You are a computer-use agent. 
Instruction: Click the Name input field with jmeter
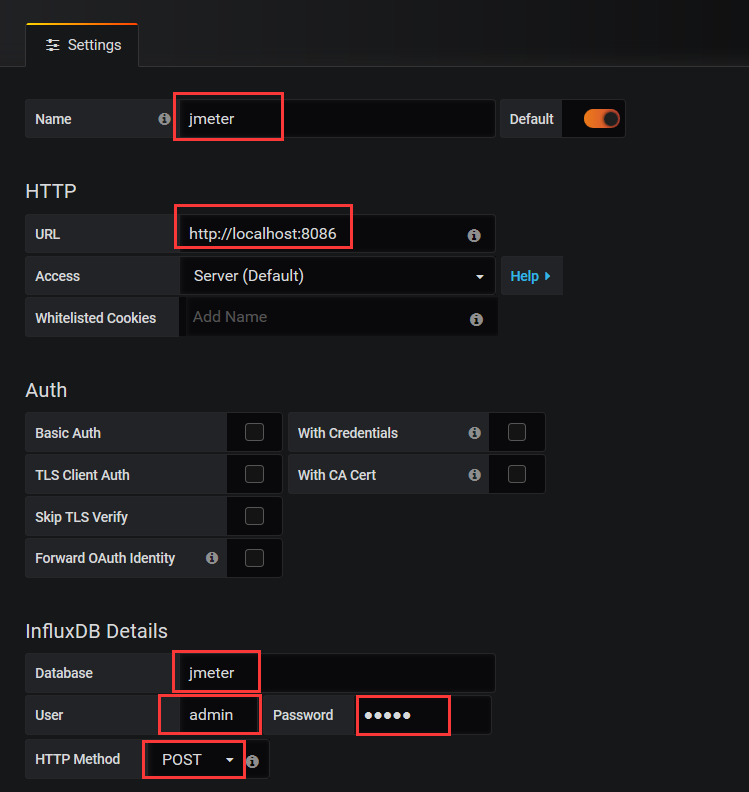tap(337, 119)
